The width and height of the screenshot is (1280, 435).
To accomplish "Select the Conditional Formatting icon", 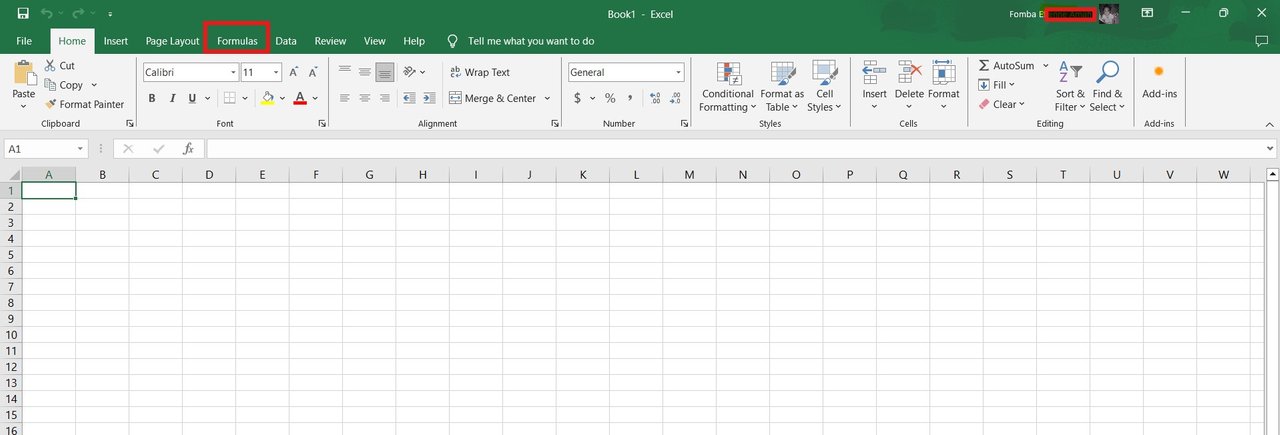I will 728,74.
